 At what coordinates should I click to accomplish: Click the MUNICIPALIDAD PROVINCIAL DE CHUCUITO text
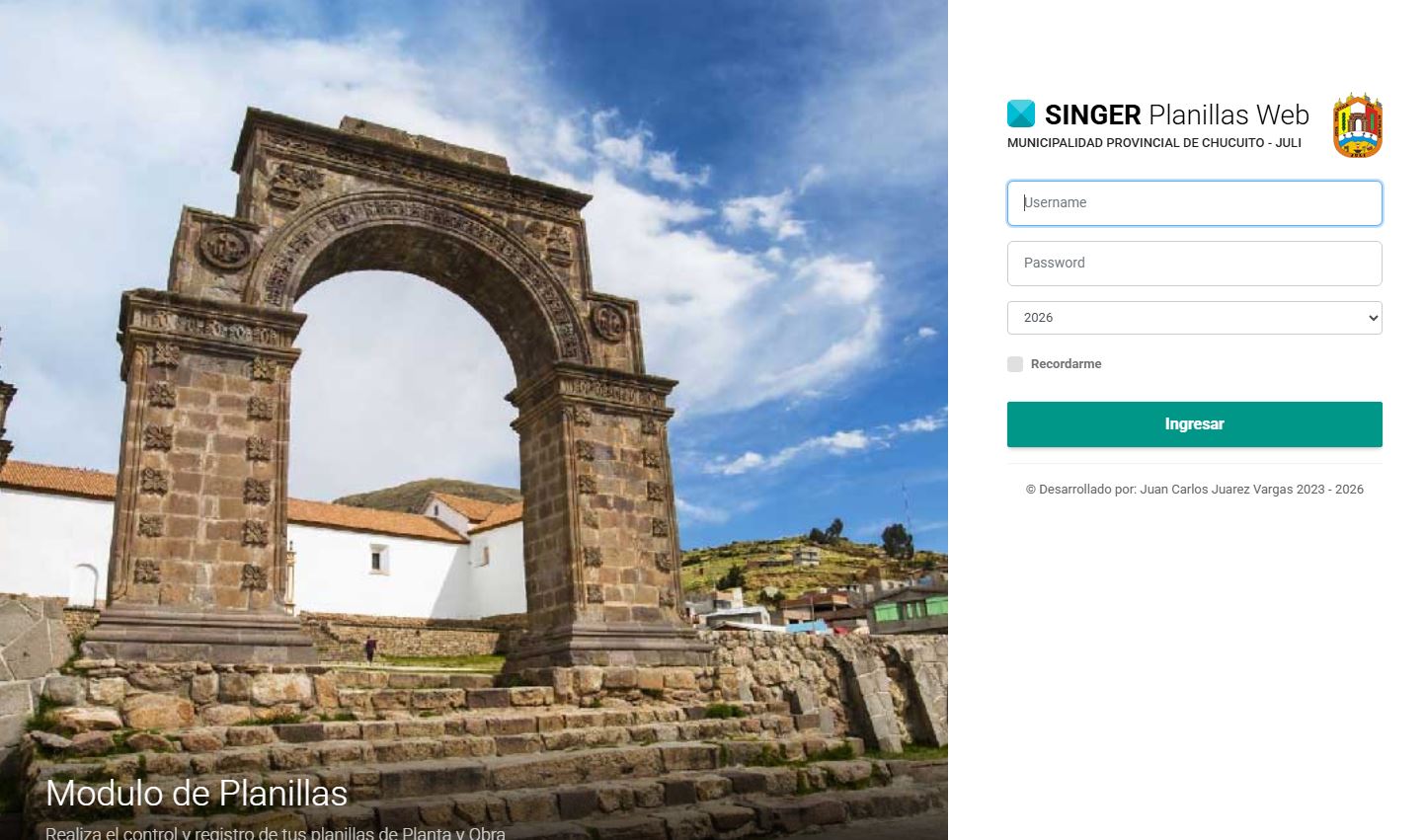(x=1154, y=143)
